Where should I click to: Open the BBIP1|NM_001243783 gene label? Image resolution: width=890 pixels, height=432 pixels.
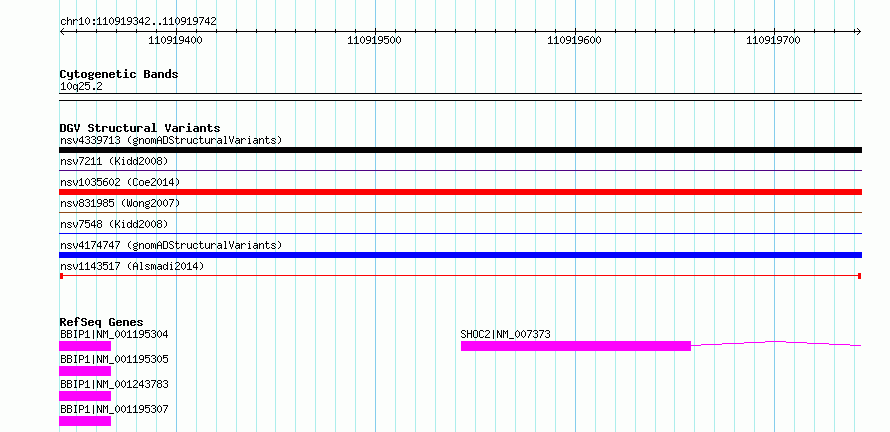114,384
